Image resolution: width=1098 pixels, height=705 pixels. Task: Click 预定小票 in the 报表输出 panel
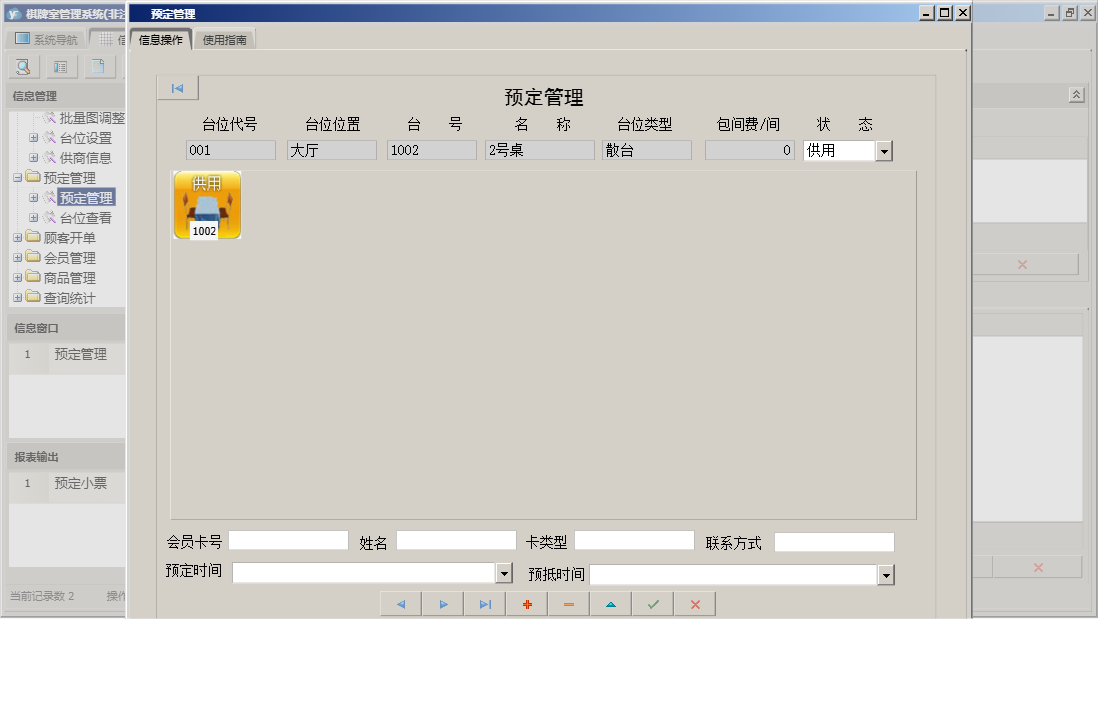point(81,484)
